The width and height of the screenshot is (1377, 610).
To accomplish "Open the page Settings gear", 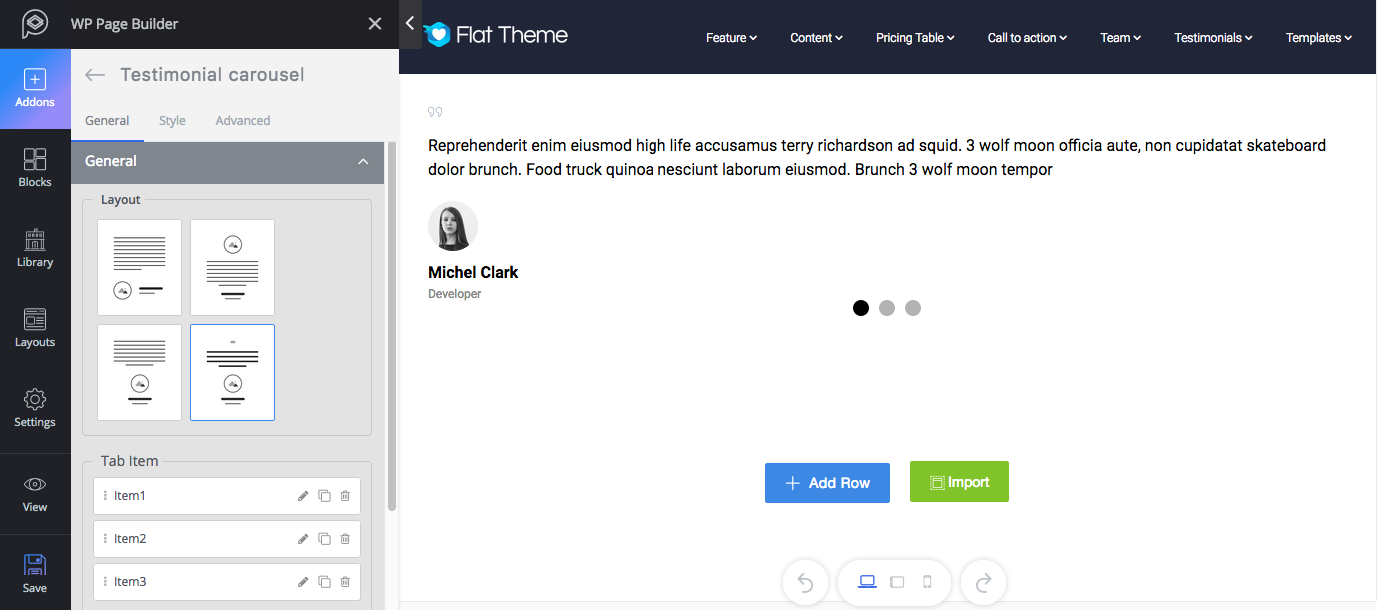I will [x=35, y=408].
